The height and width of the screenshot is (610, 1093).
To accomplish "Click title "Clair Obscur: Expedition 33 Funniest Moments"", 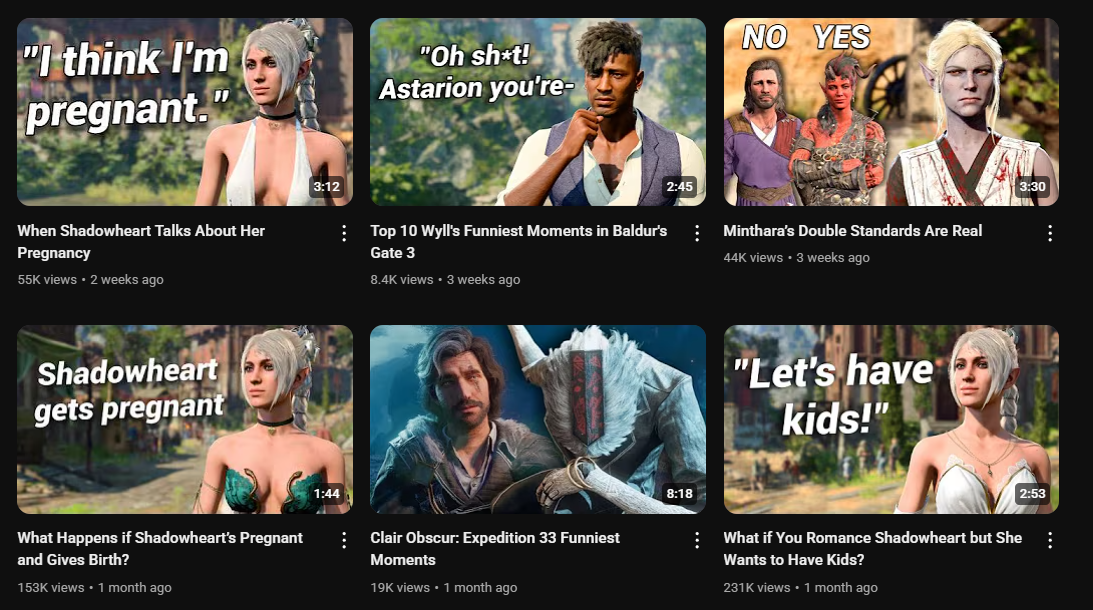I will point(495,549).
